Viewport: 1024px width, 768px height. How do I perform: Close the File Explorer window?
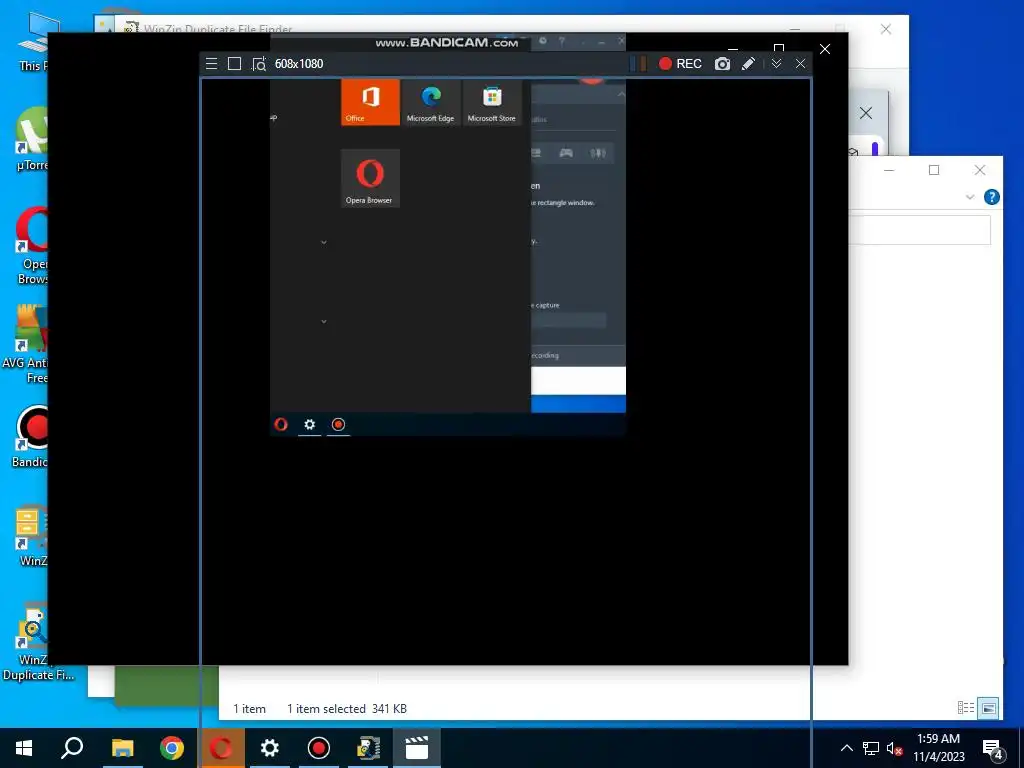coord(980,170)
